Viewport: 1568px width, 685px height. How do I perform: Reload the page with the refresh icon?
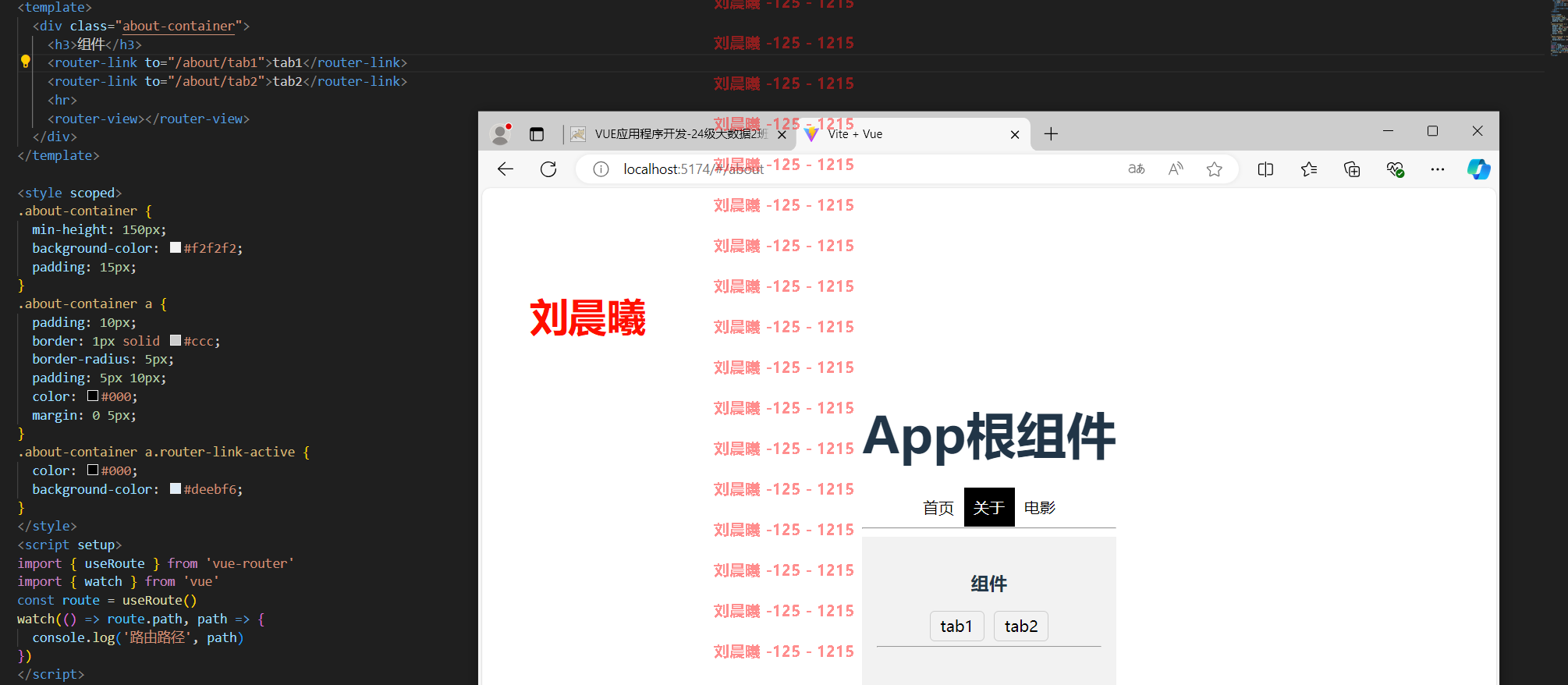pos(548,169)
